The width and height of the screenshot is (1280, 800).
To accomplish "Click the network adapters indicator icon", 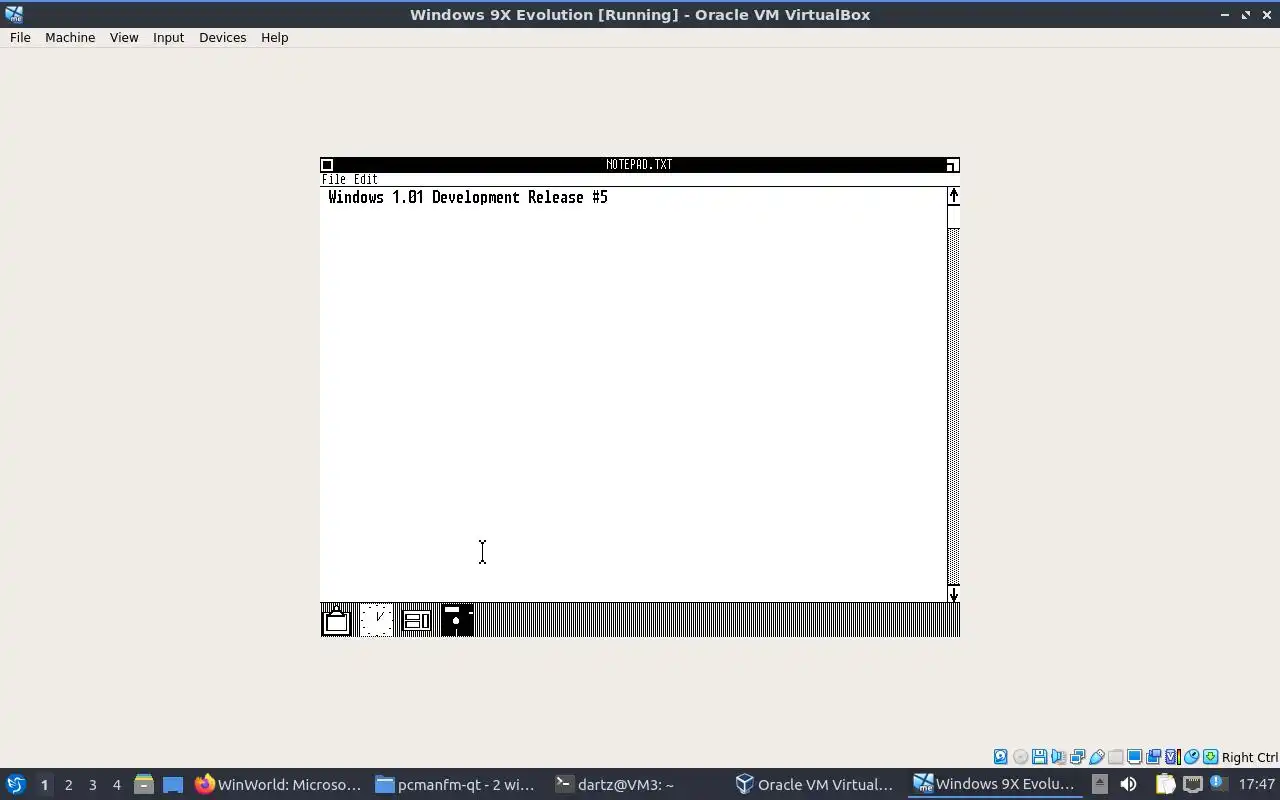I will pyautogui.click(x=1077, y=757).
